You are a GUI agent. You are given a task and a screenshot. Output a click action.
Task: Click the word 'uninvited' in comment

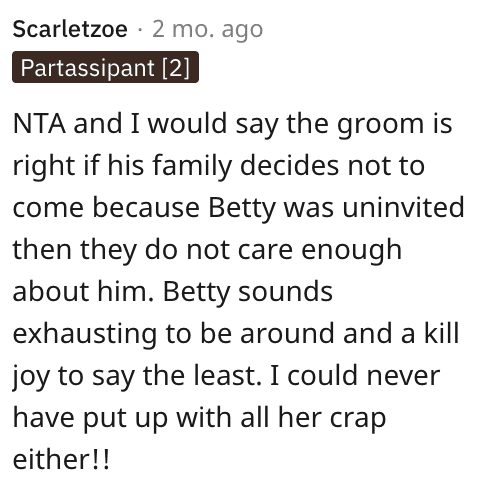403,207
